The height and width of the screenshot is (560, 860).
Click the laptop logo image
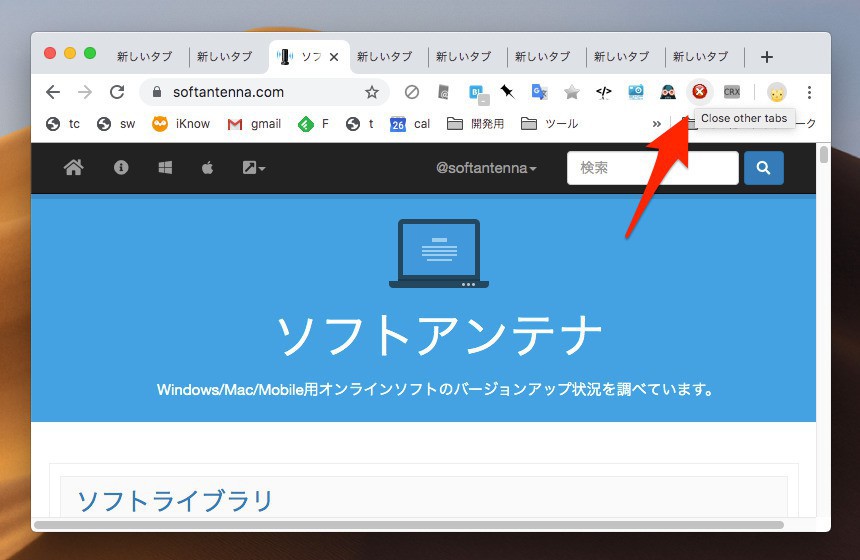[439, 253]
